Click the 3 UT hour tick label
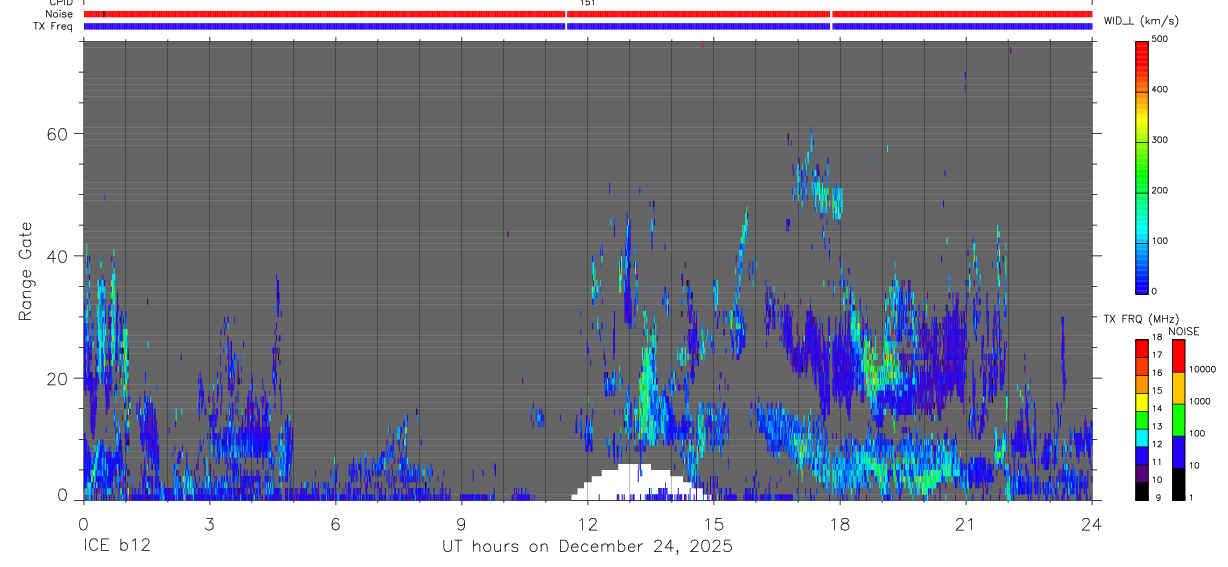This screenshot has width=1228, height=567. coord(209,523)
